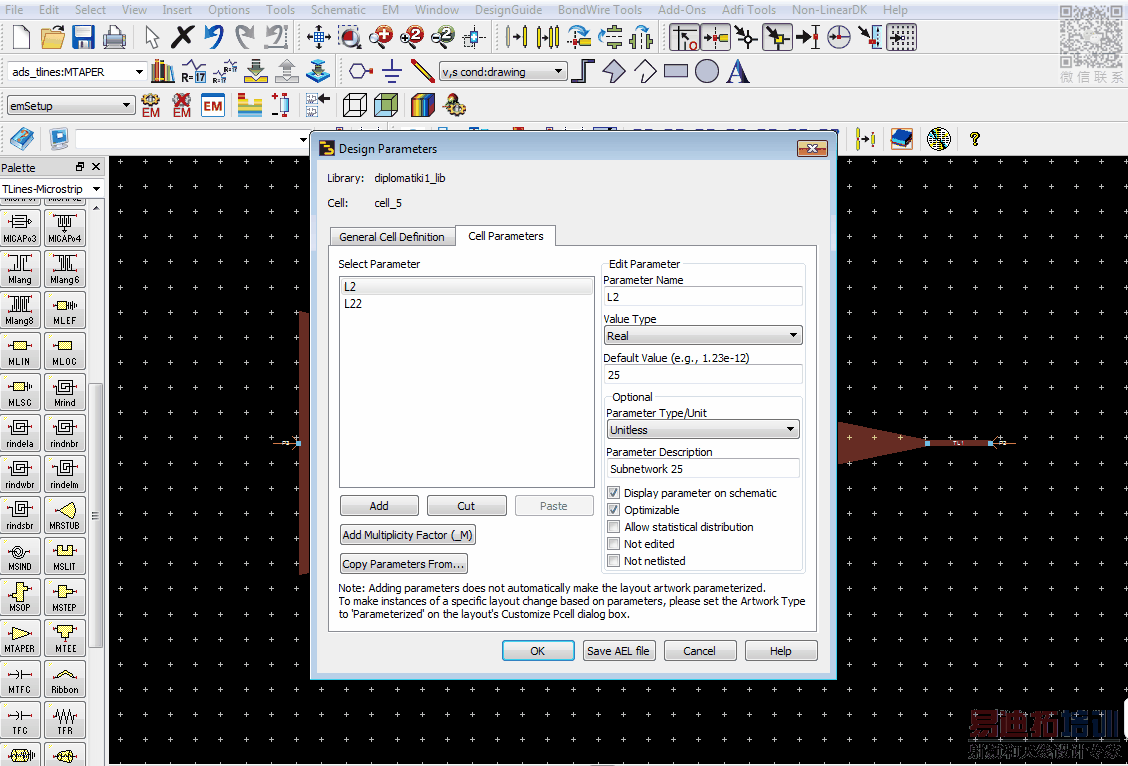Check the Not netlisted option

(x=614, y=561)
